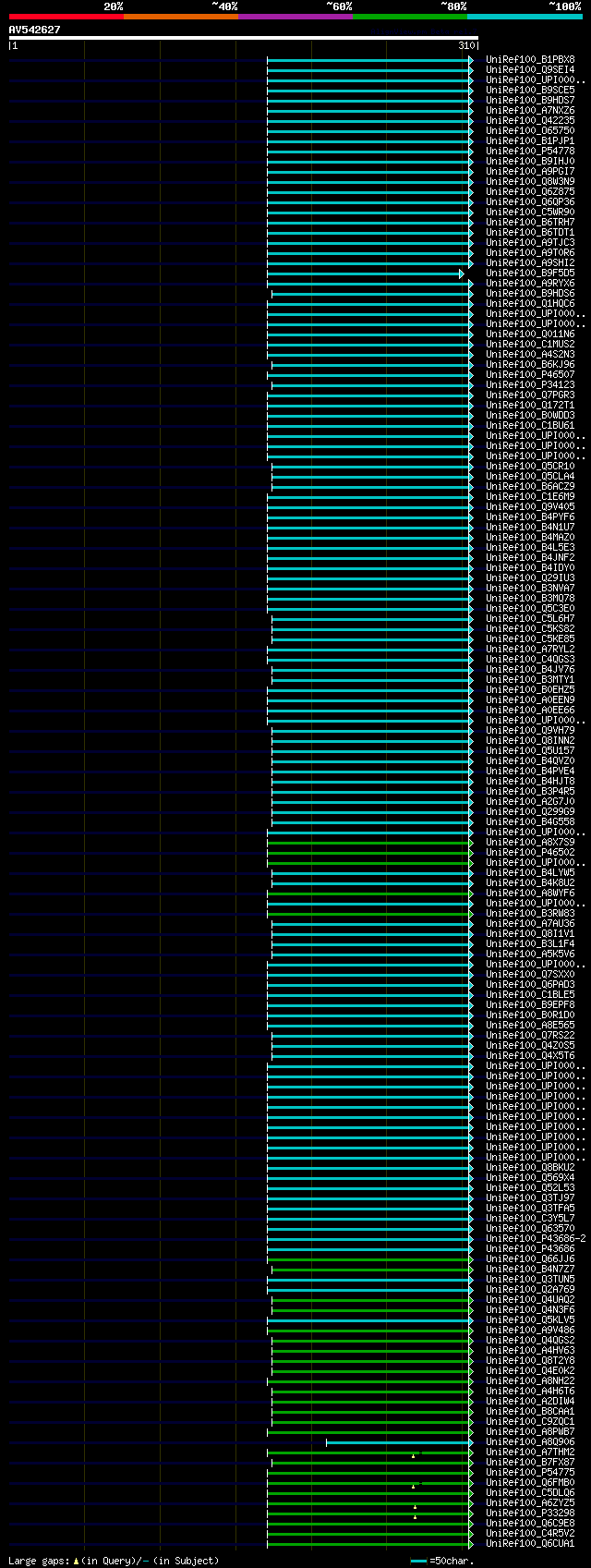Click the white query sequence ruler bar
The image size is (591, 1568).
point(244,38)
